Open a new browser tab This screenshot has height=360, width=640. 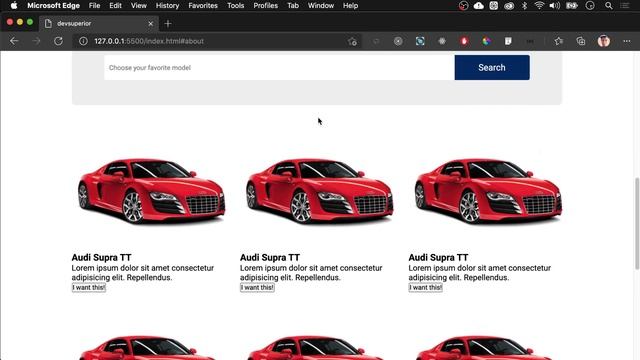(x=168, y=24)
